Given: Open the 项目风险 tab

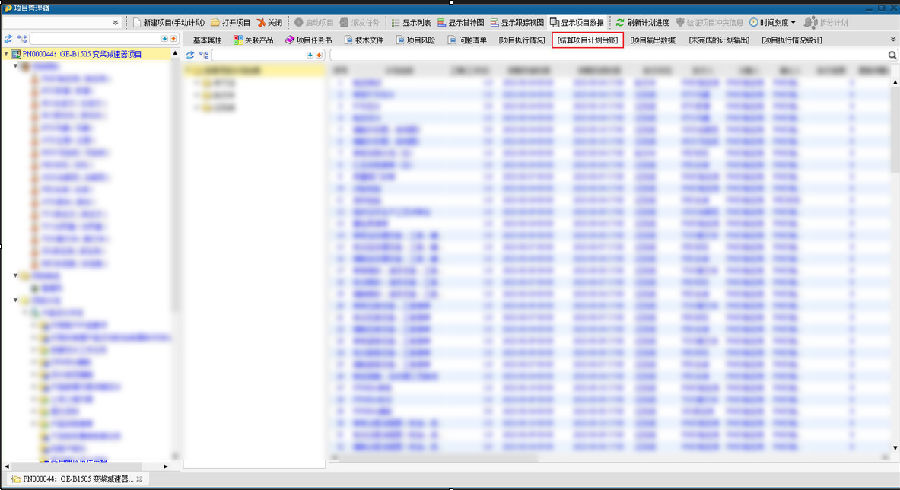Looking at the screenshot, I should [416, 40].
